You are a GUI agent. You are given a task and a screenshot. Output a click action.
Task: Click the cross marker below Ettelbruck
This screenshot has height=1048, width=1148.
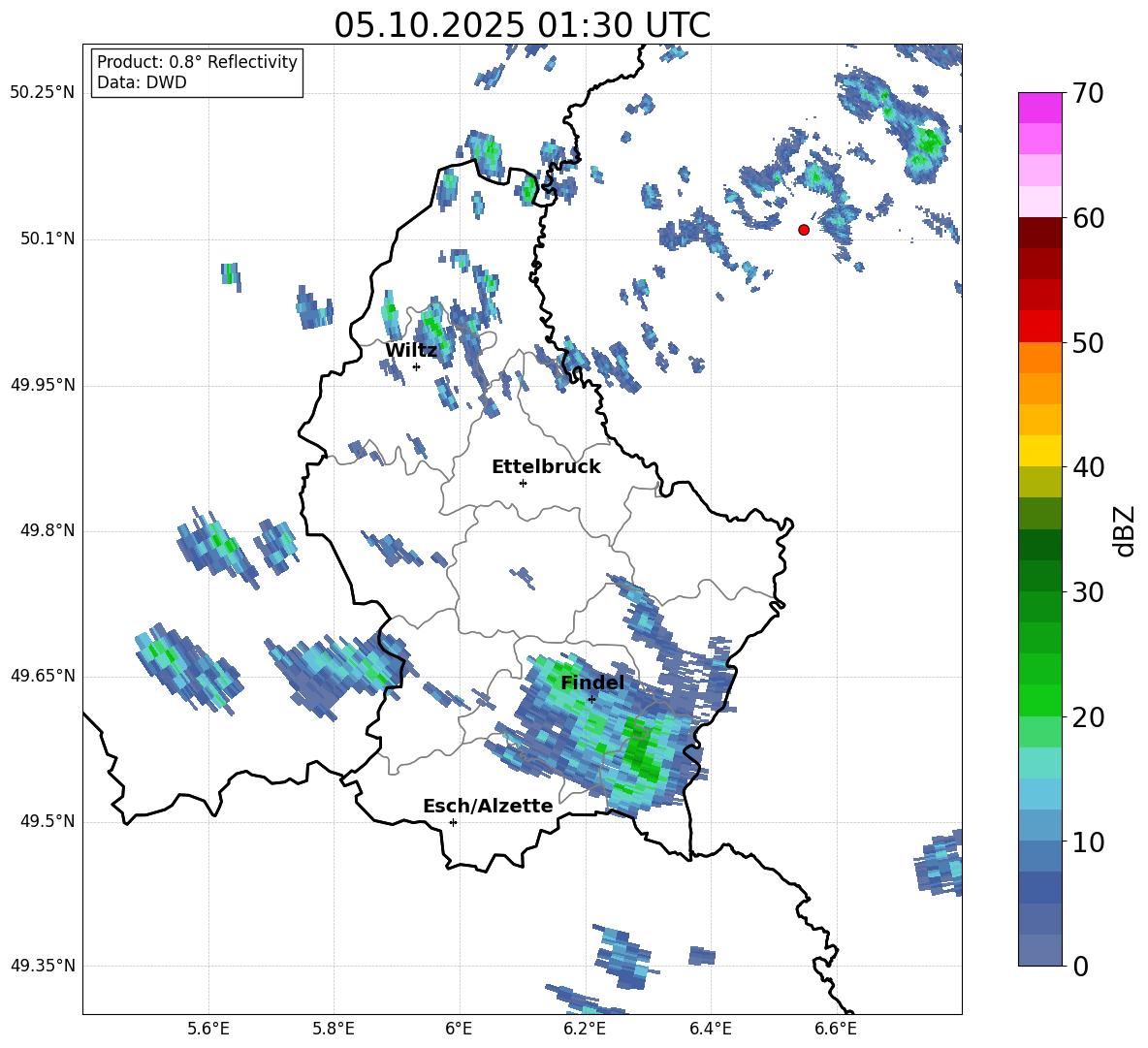click(x=523, y=483)
